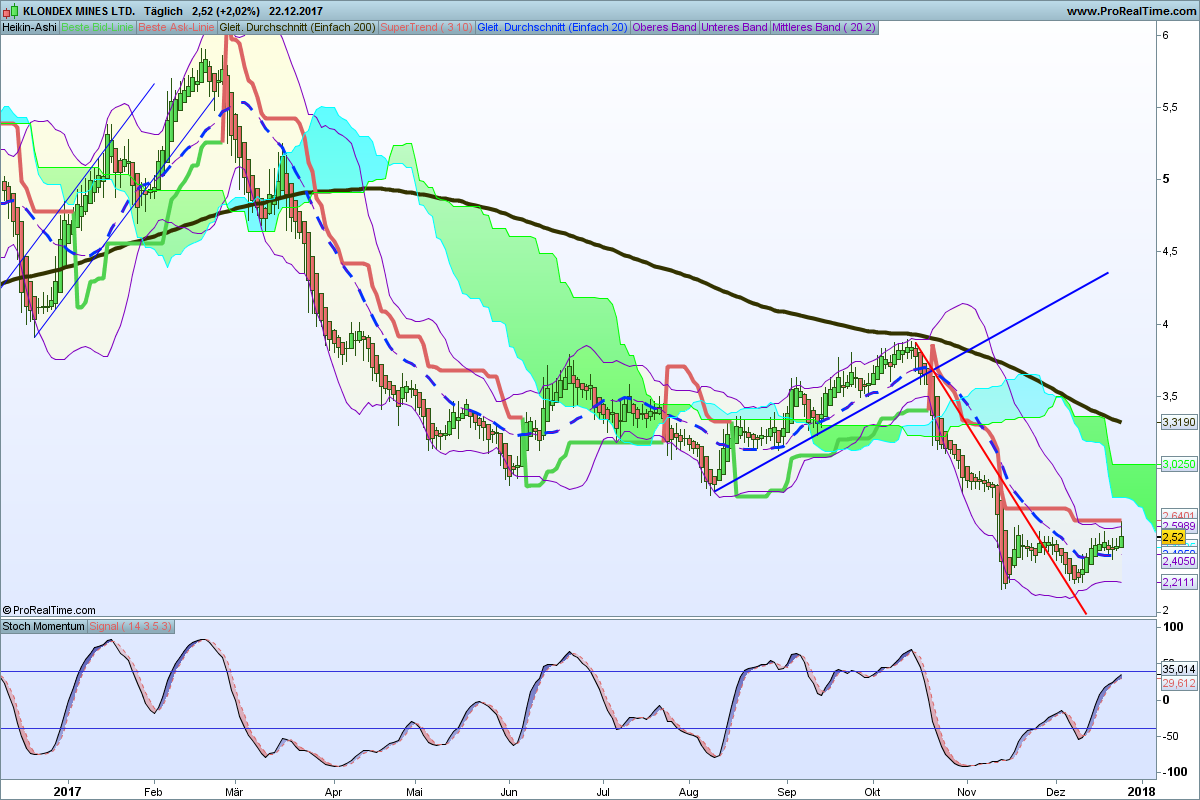Image resolution: width=1200 pixels, height=800 pixels.
Task: Open Gleit. Durchschnitt (Einfach 20) label
Action: pos(553,27)
